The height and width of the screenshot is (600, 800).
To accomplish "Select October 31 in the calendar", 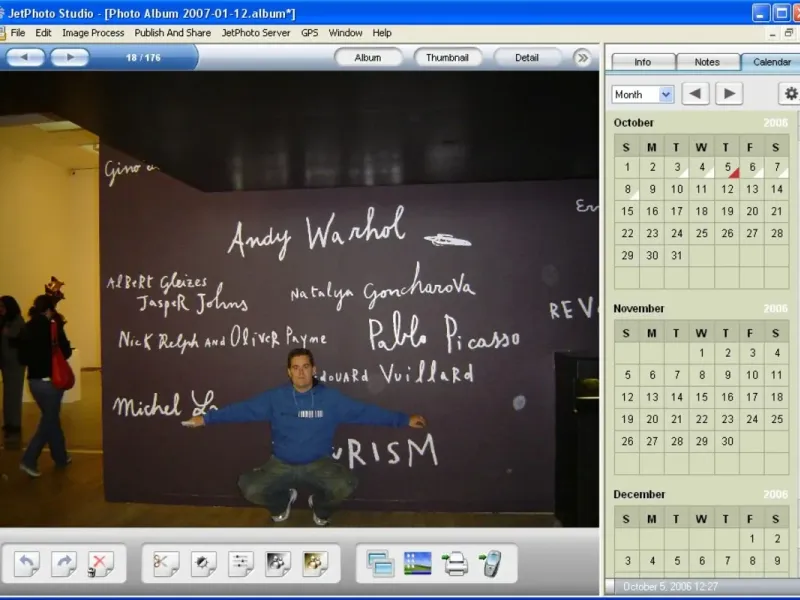I will [x=677, y=256].
